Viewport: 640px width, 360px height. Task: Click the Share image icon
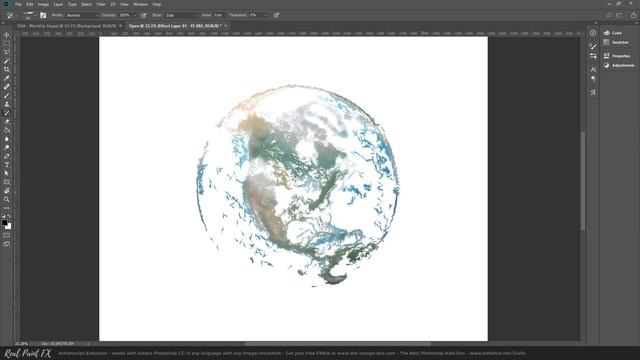(633, 15)
